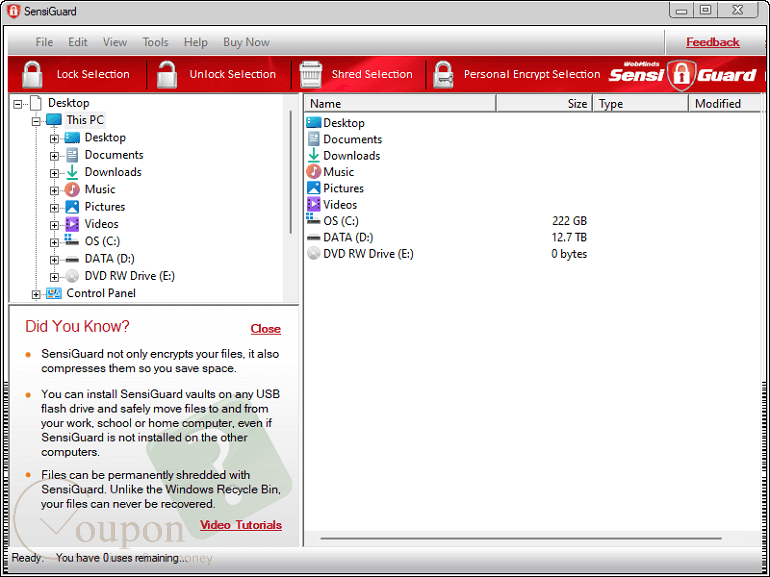Select the DATA (D:) row in file list

click(x=447, y=237)
